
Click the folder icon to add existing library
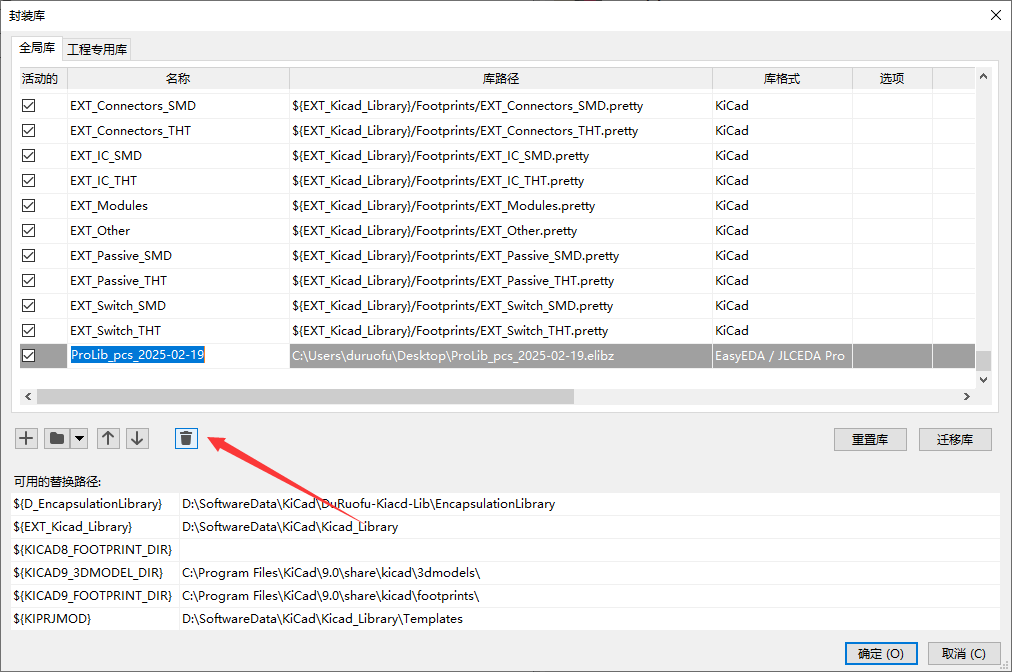[57, 438]
